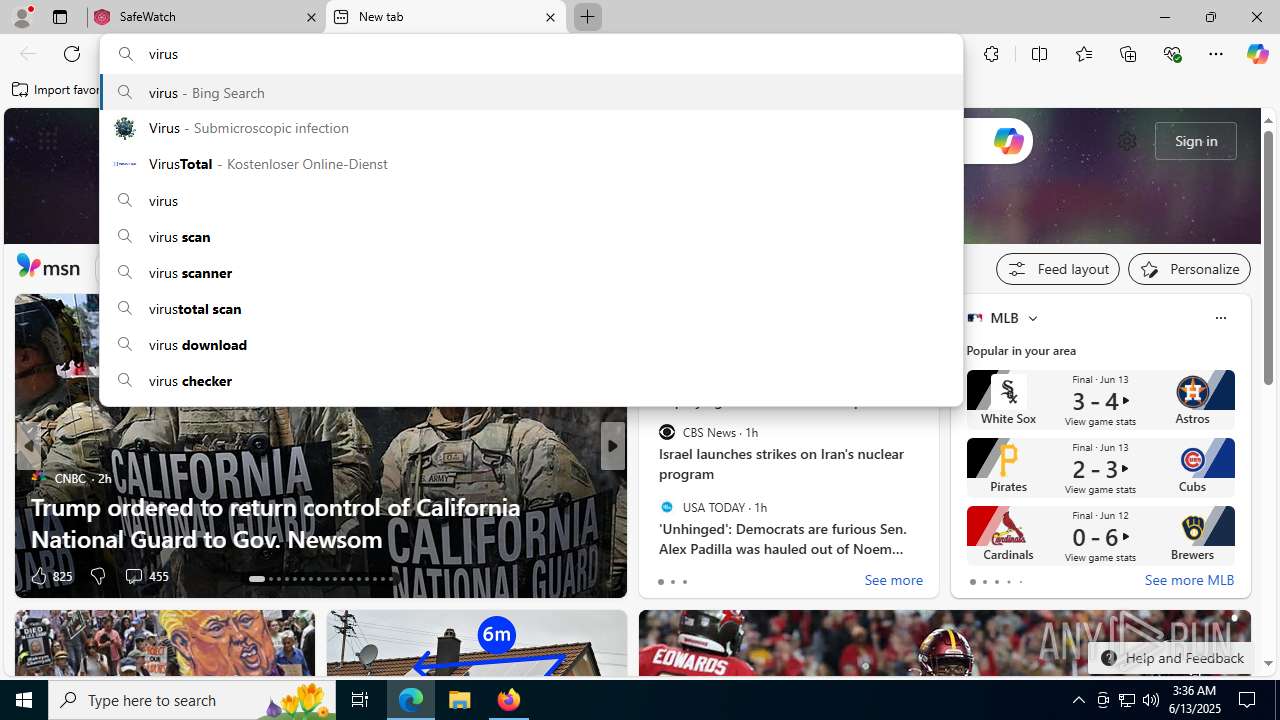Open the 455 comments on the story
1280x720 pixels.
[146, 576]
